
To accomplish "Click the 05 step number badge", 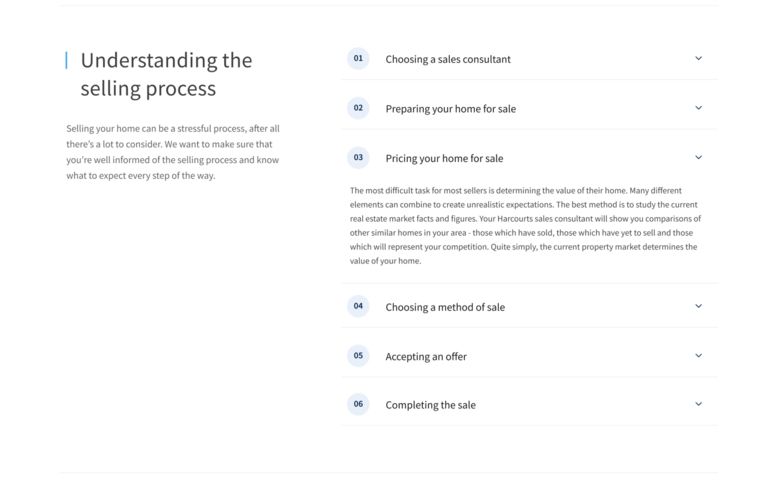I will [x=358, y=356].
